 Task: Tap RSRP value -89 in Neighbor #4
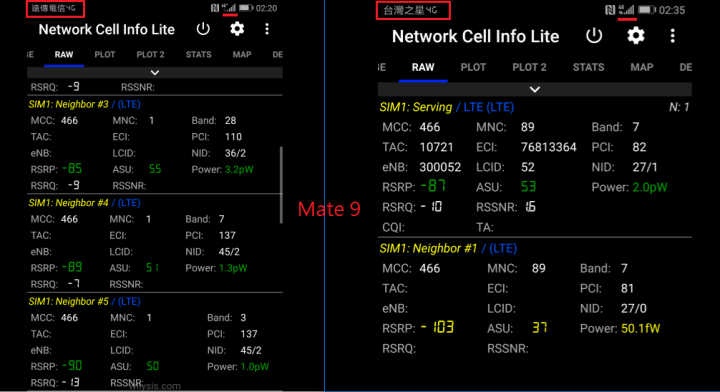(x=72, y=267)
